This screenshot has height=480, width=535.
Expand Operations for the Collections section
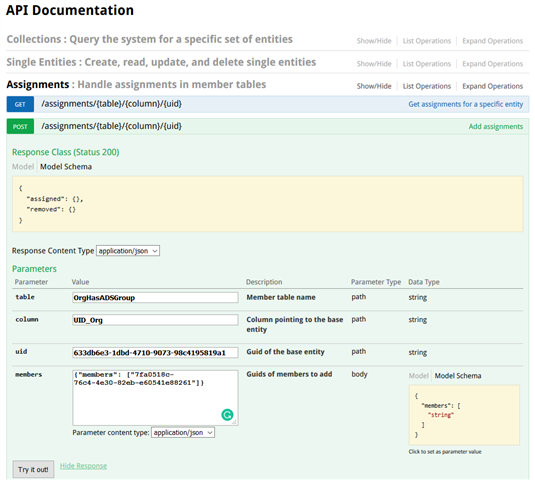click(492, 41)
